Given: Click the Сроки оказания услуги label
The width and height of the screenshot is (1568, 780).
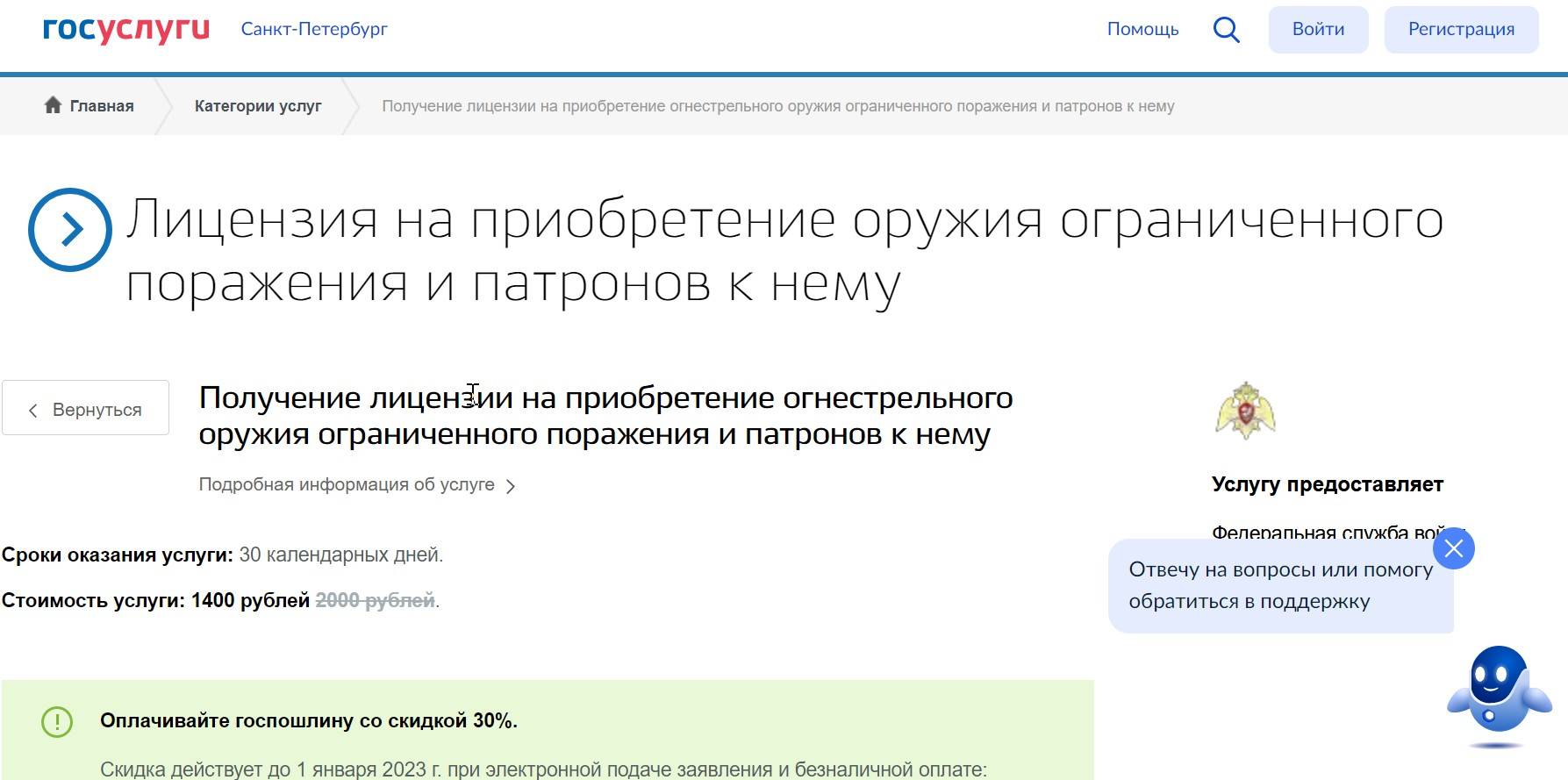Looking at the screenshot, I should click(x=118, y=555).
